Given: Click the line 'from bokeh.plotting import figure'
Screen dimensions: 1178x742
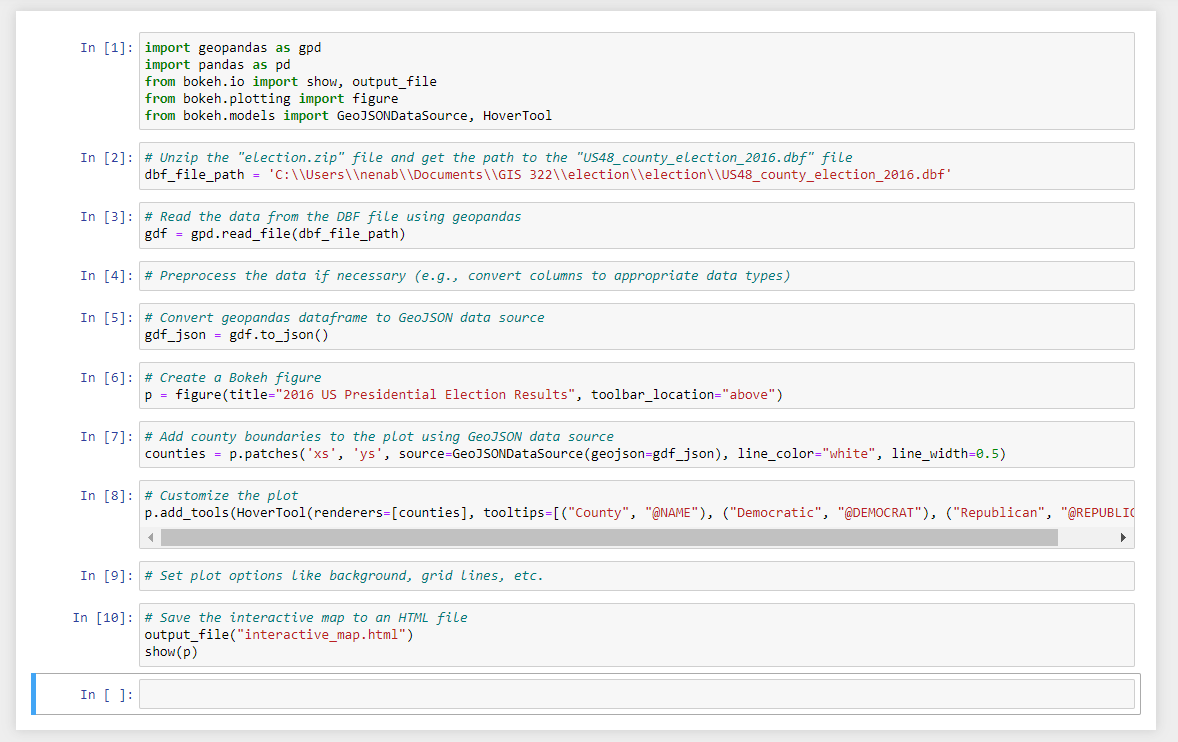Looking at the screenshot, I should click(x=271, y=99).
